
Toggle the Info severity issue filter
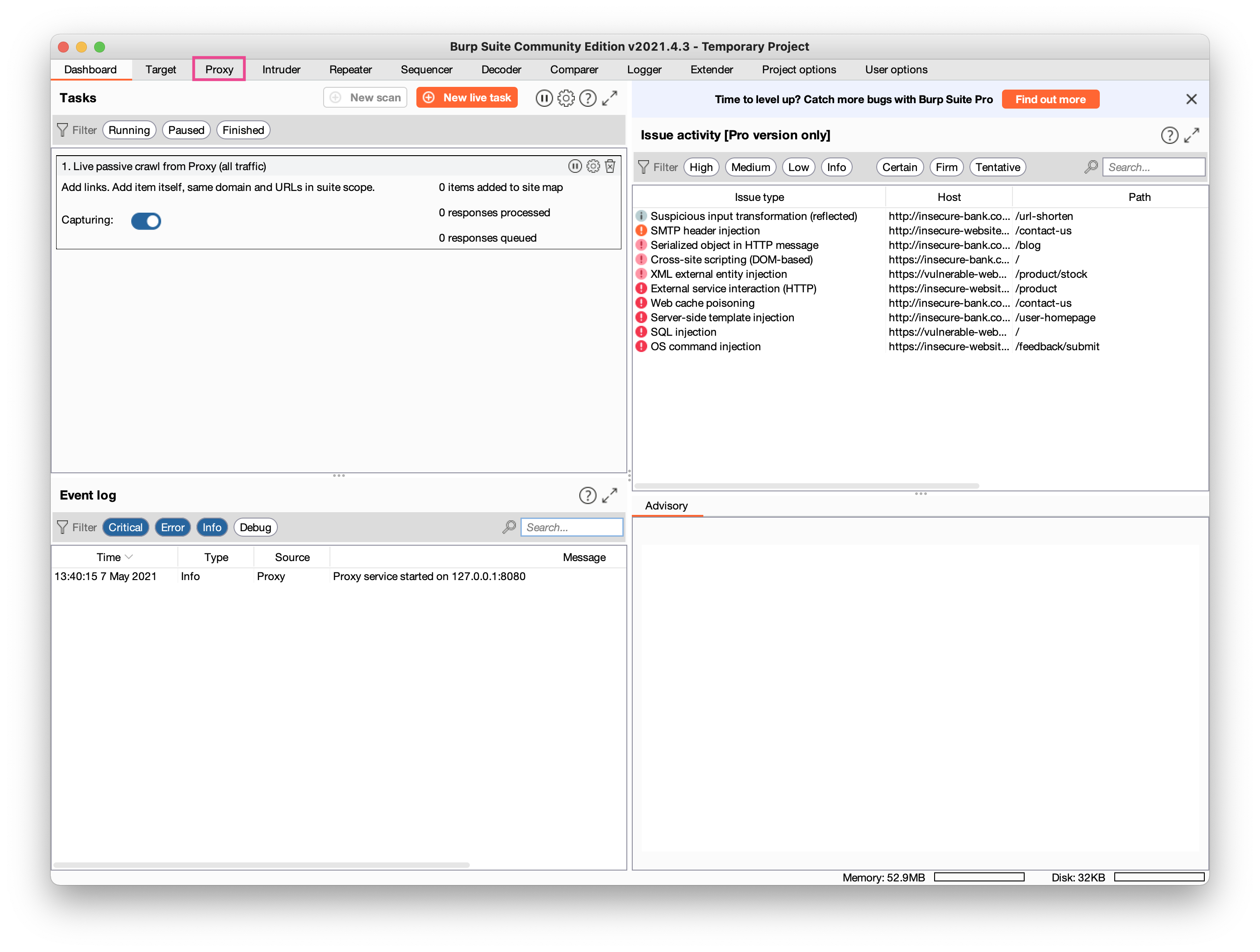836,167
